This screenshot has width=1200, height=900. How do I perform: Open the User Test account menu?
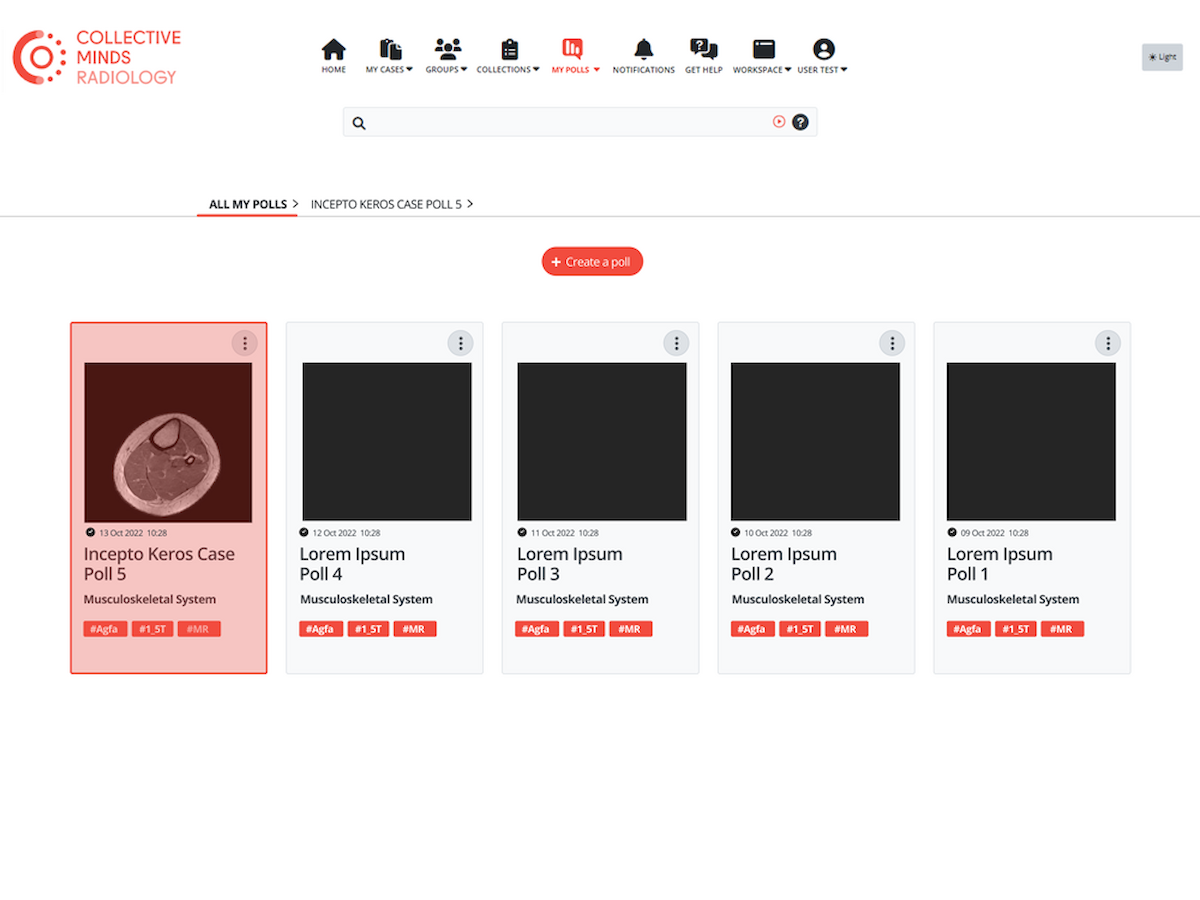point(823,55)
